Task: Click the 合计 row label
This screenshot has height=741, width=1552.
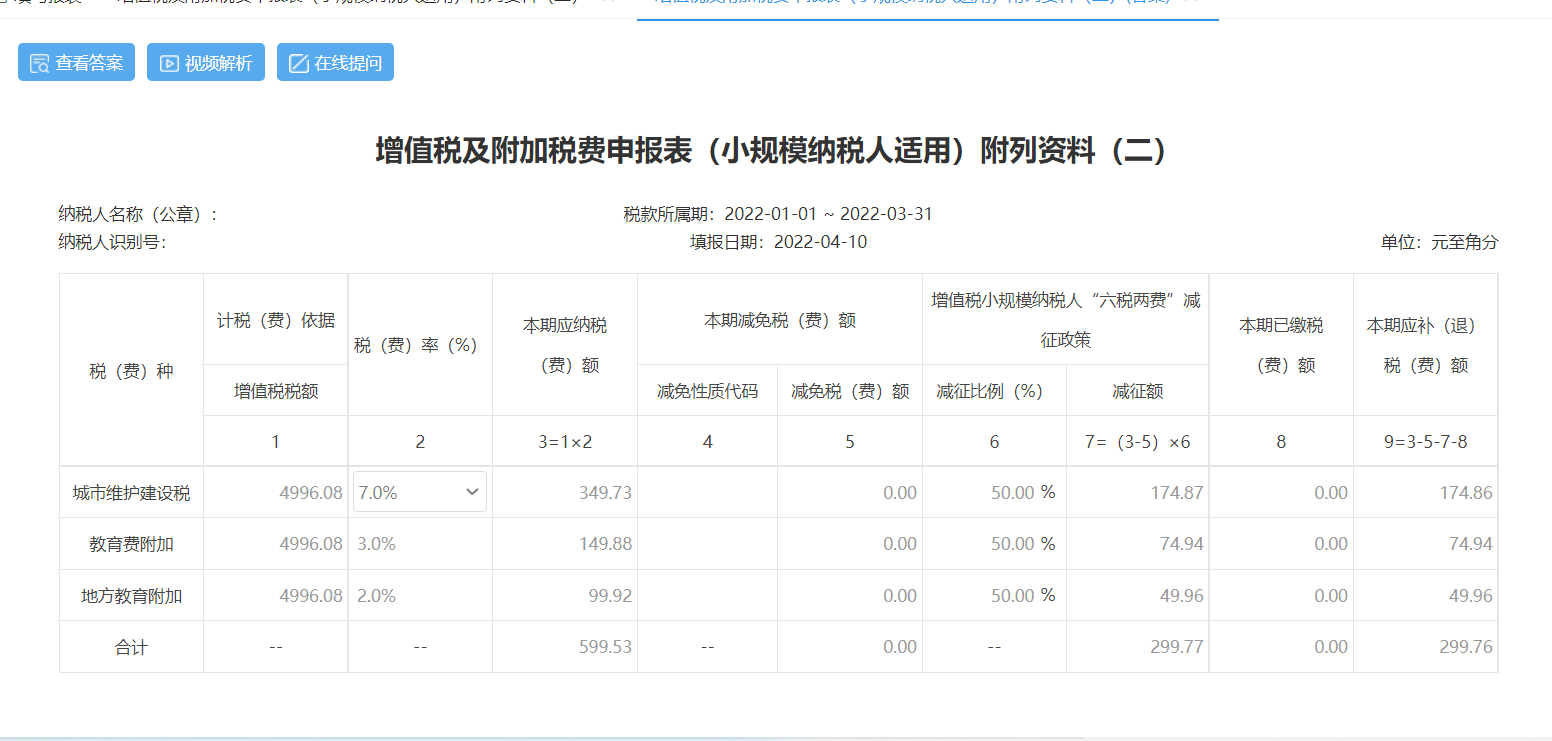Action: (131, 647)
